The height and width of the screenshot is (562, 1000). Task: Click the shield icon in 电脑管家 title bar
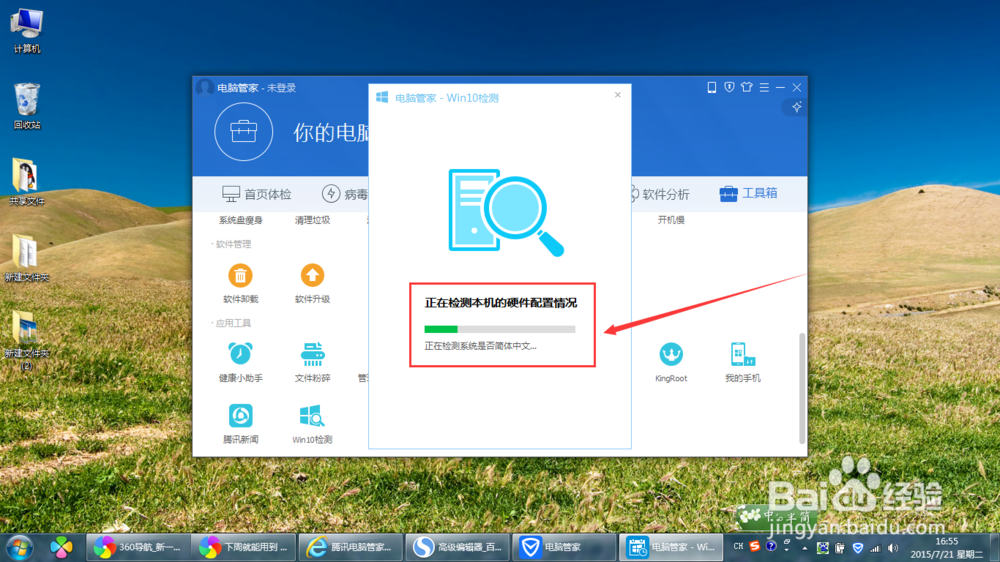[x=729, y=87]
